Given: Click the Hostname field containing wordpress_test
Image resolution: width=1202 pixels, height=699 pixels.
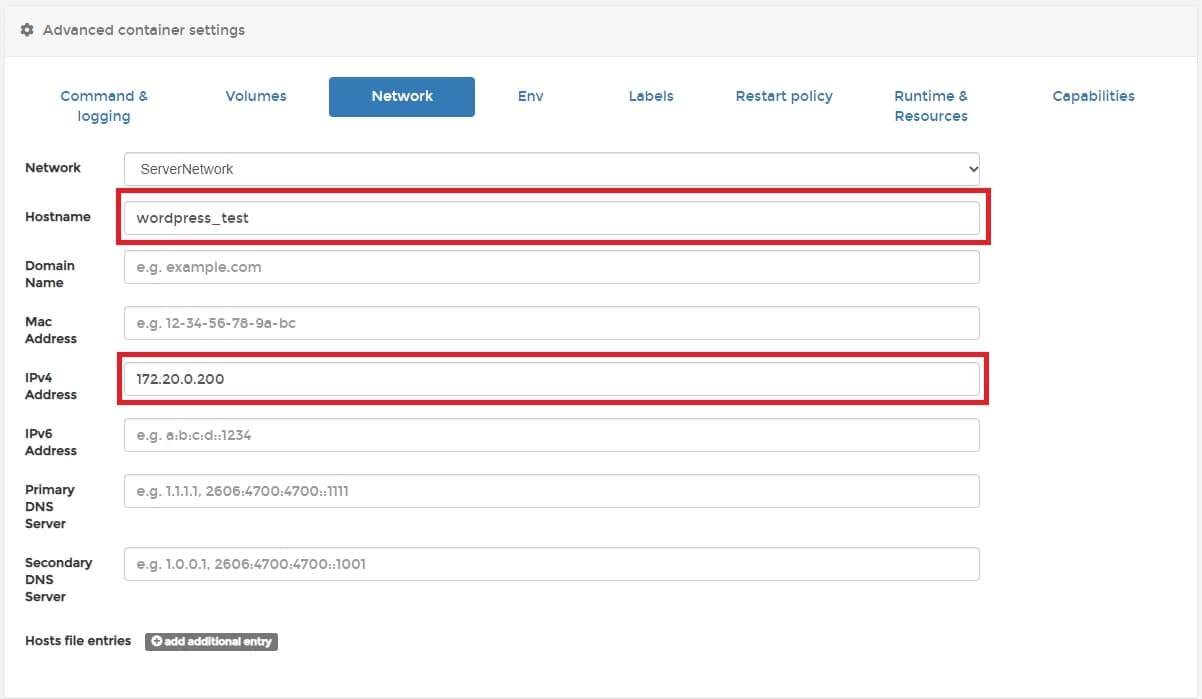Looking at the screenshot, I should 551,218.
